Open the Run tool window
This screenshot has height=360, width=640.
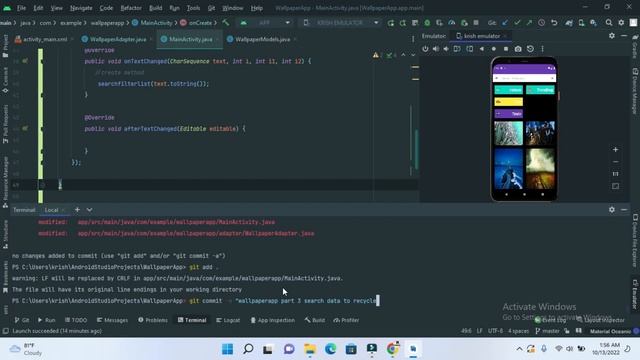[47, 320]
